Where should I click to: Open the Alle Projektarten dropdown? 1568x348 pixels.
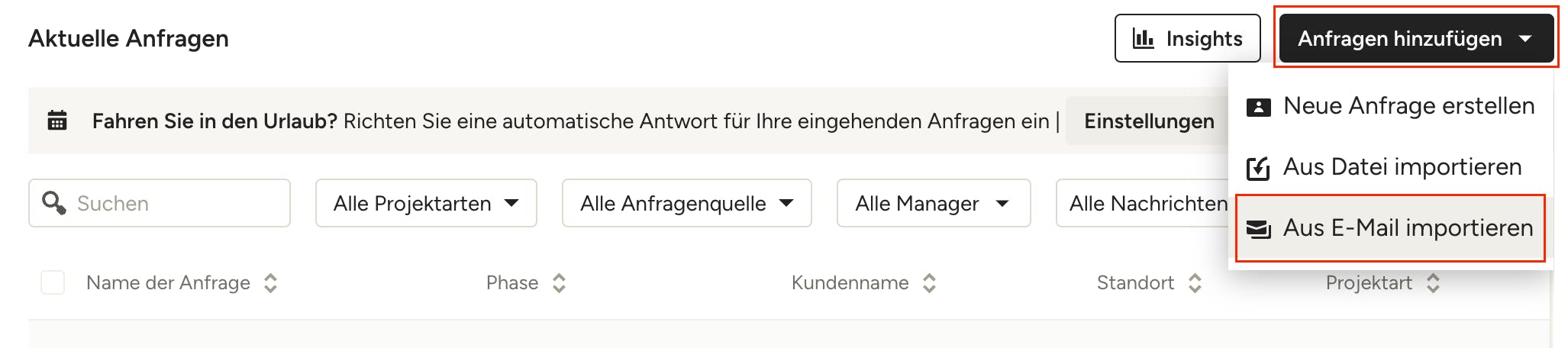(x=426, y=203)
